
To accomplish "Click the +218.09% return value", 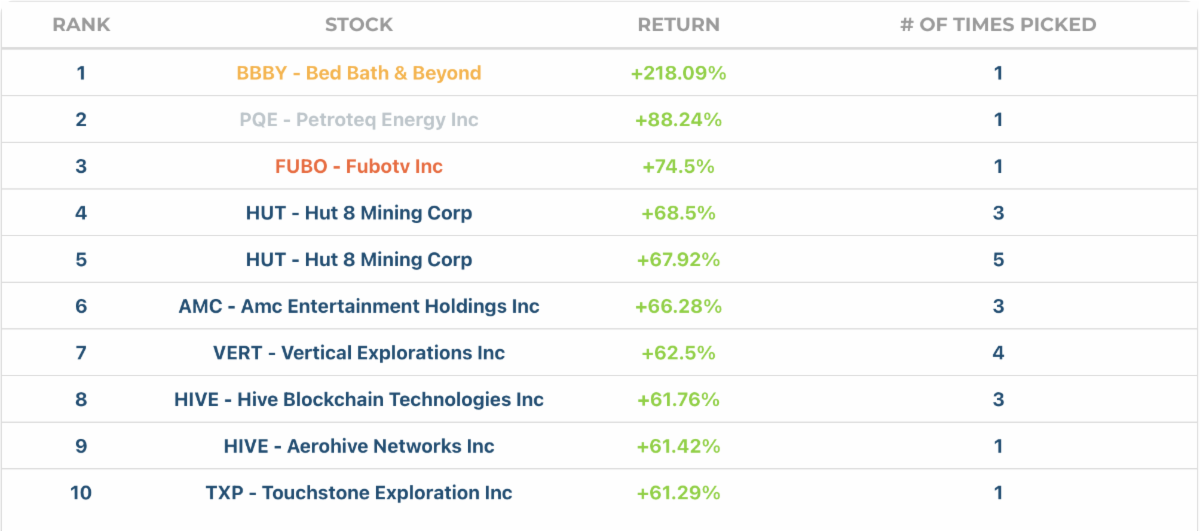I will pyautogui.click(x=678, y=73).
